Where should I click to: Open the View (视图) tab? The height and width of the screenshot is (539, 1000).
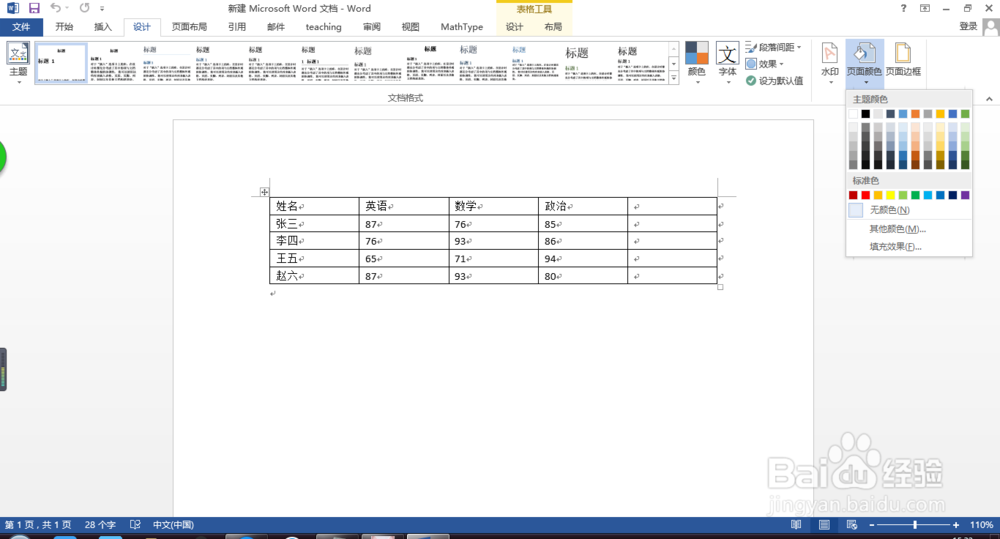point(411,27)
